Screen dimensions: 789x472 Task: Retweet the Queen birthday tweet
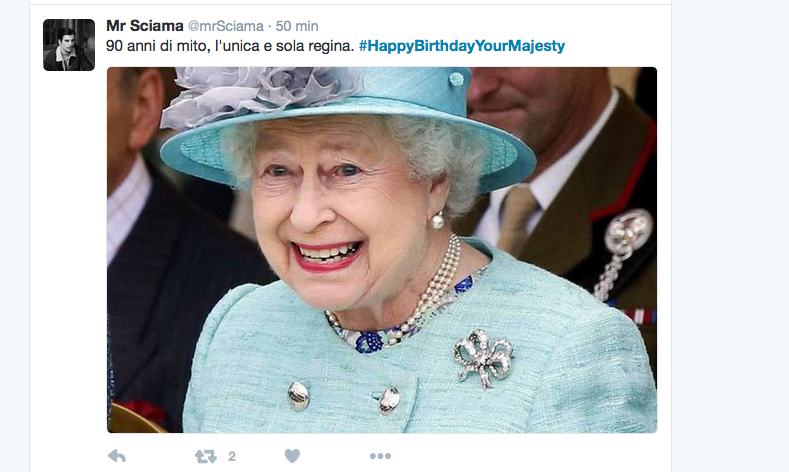pos(205,456)
